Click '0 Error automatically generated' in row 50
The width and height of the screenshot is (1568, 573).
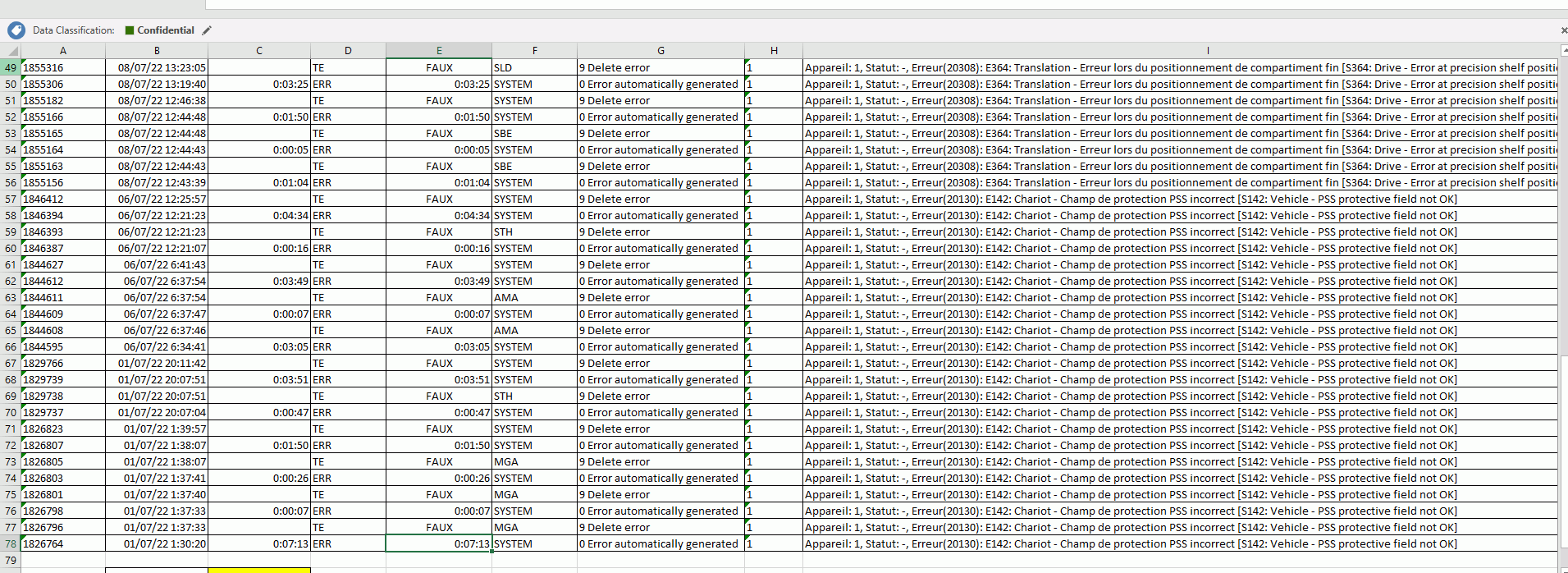(661, 84)
